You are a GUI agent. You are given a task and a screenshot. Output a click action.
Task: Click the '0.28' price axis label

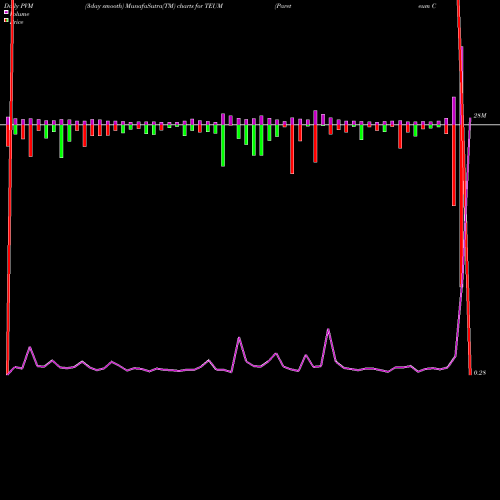(x=480, y=373)
